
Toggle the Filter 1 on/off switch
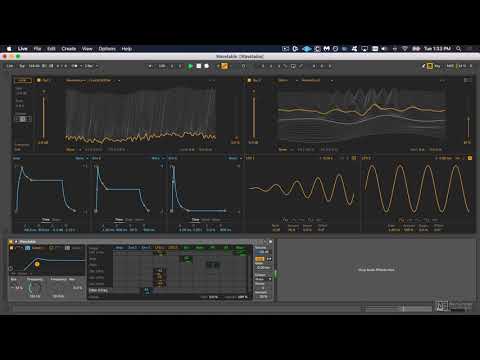pyautogui.click(x=11, y=248)
